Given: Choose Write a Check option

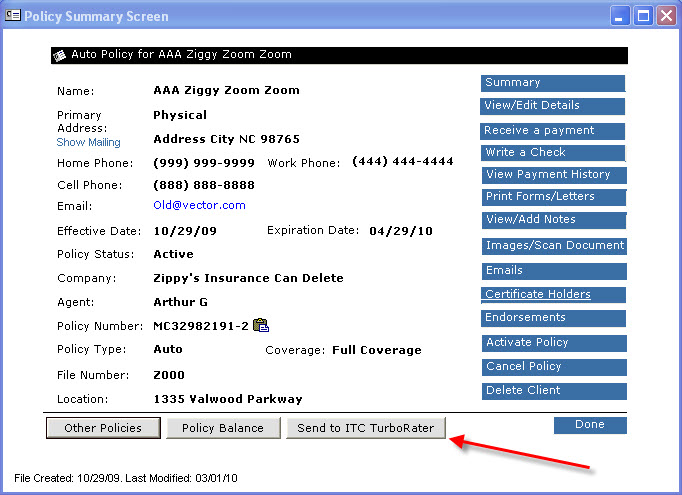Looking at the screenshot, I should [x=552, y=153].
